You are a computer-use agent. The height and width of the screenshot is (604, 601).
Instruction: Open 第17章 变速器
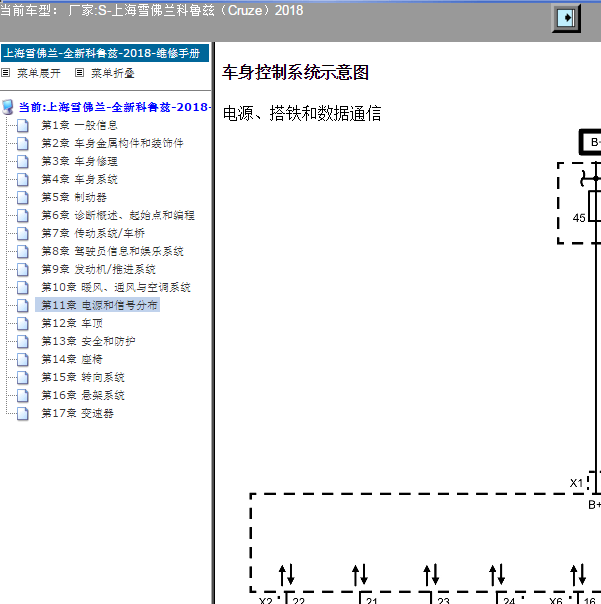click(x=77, y=413)
